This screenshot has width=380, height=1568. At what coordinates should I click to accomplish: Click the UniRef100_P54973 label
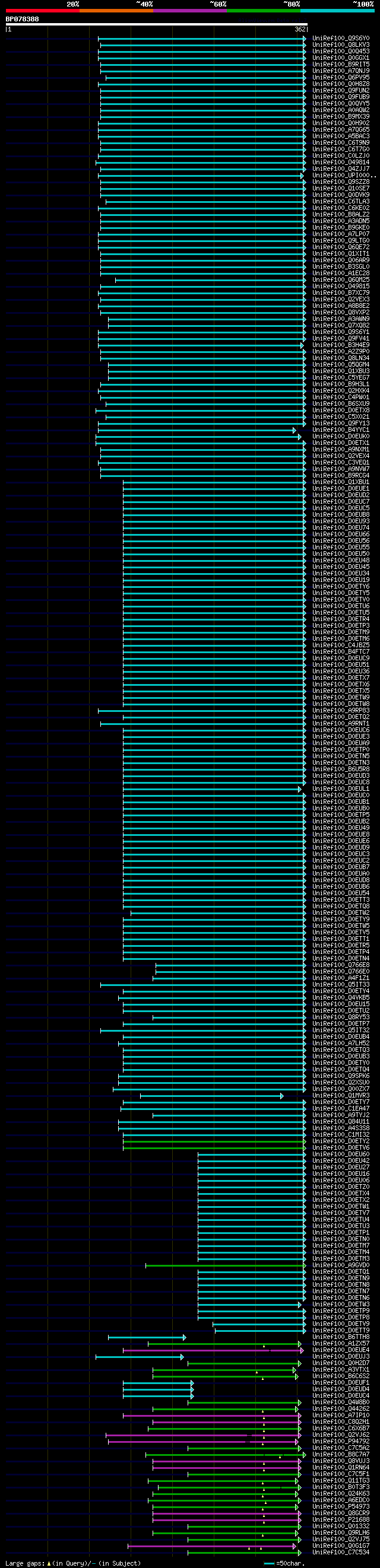(x=341, y=1507)
